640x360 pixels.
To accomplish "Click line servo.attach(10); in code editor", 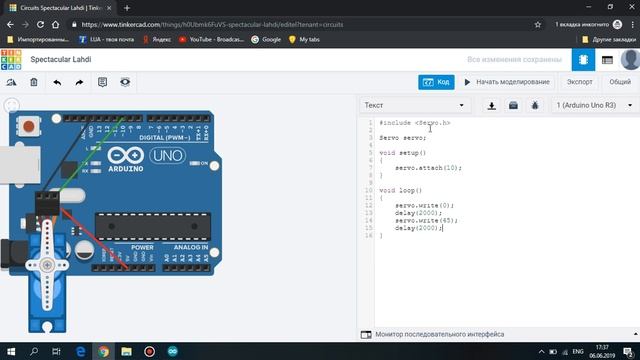I will click(x=428, y=168).
